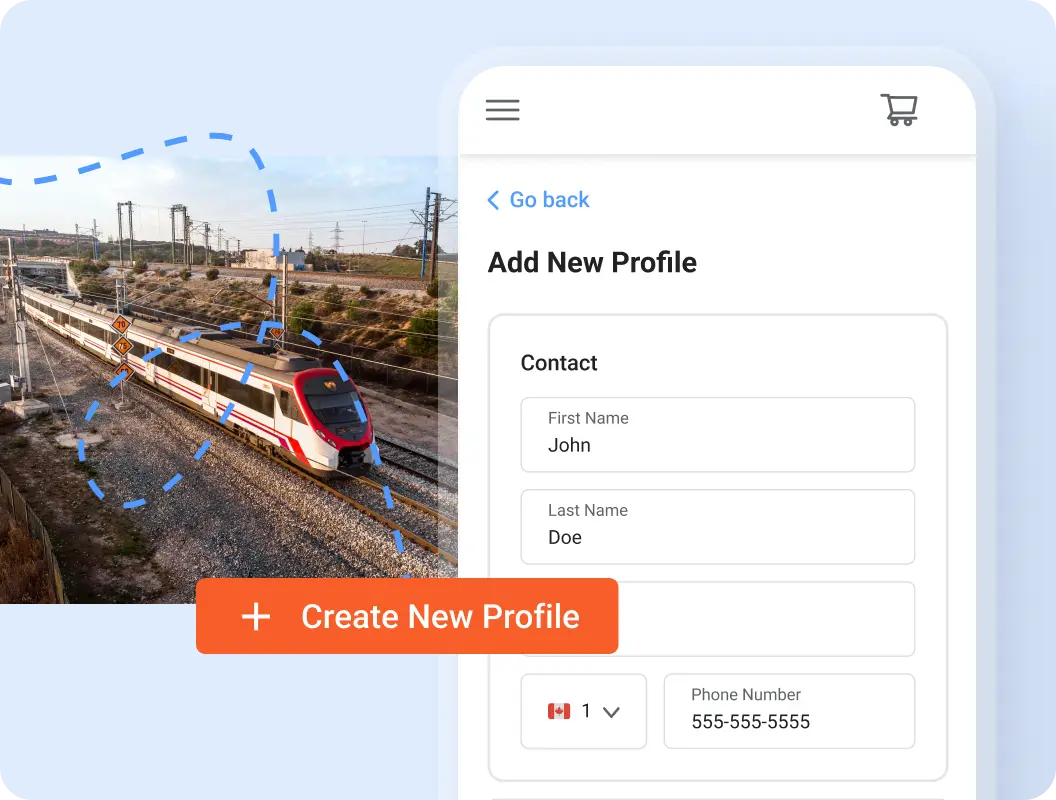Click the name John in the First Name field
The width and height of the screenshot is (1056, 800).
569,445
